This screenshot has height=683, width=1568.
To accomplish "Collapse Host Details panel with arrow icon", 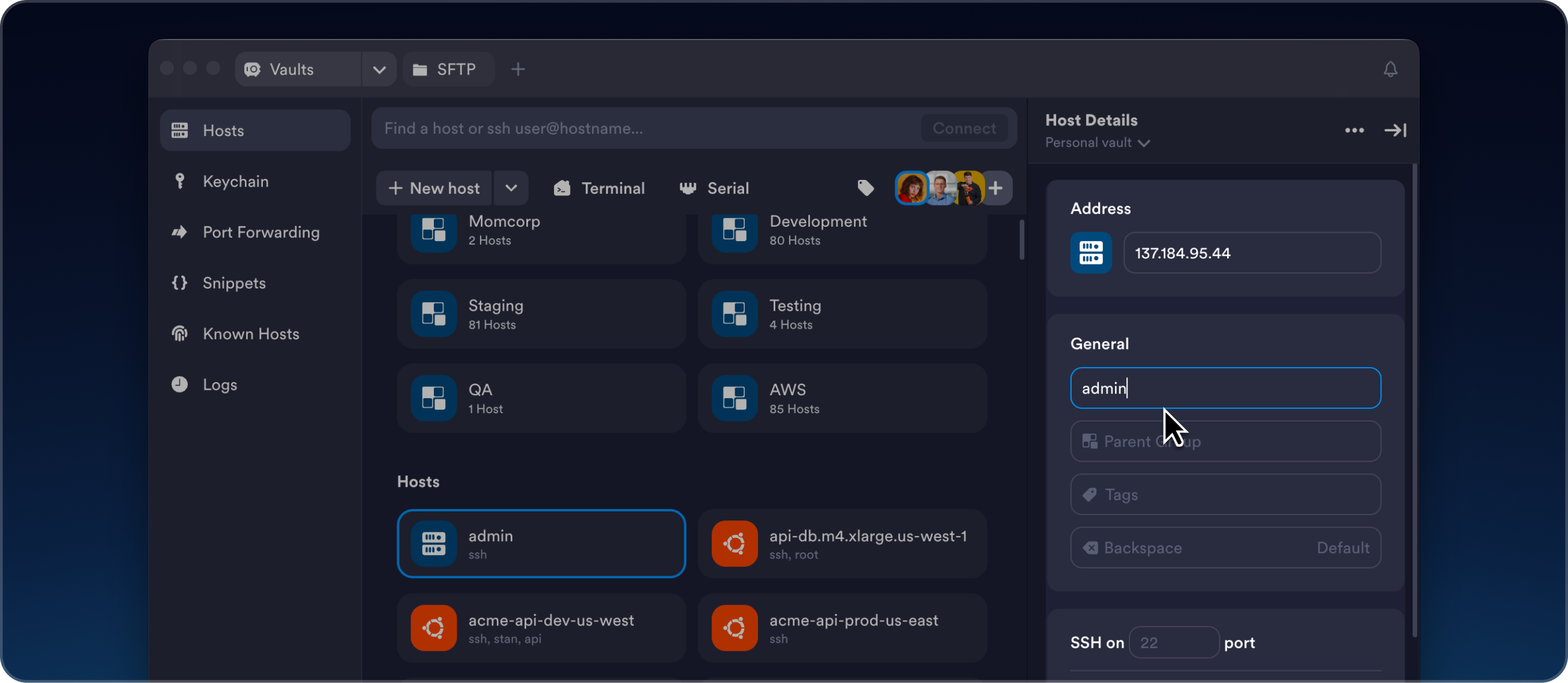I will click(x=1395, y=130).
